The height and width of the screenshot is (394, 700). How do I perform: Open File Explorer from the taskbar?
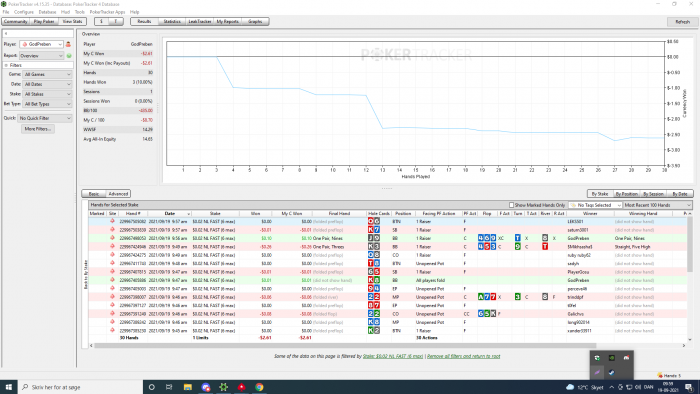tap(188, 387)
